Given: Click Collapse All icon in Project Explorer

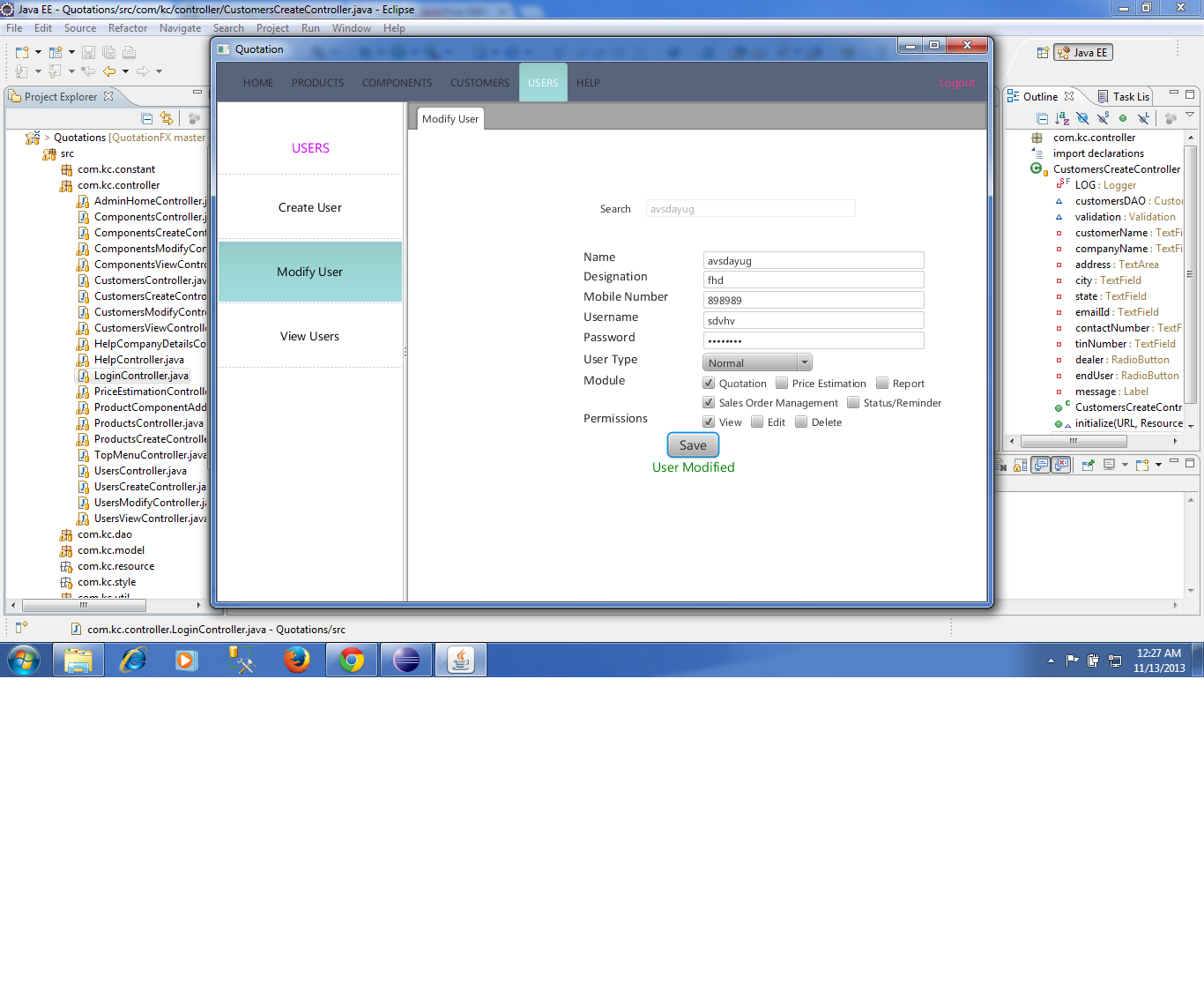Looking at the screenshot, I should [x=147, y=118].
